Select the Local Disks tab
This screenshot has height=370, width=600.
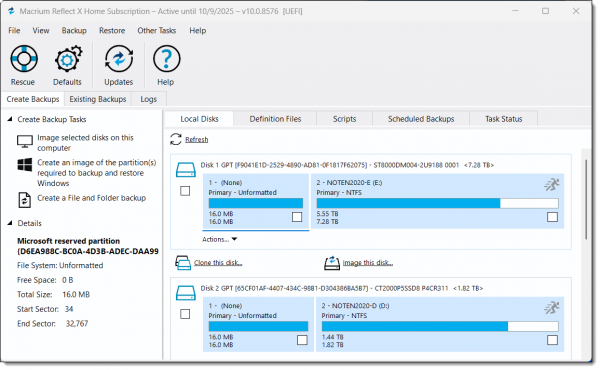point(199,119)
